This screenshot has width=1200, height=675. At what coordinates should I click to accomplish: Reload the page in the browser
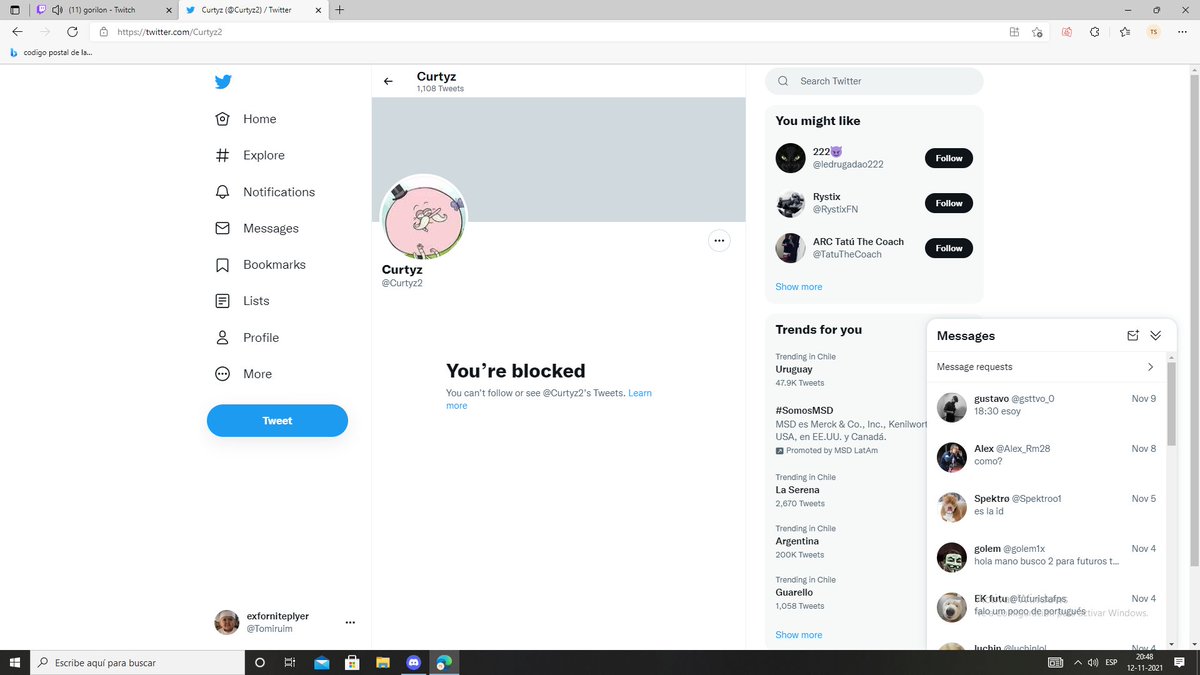coord(72,31)
